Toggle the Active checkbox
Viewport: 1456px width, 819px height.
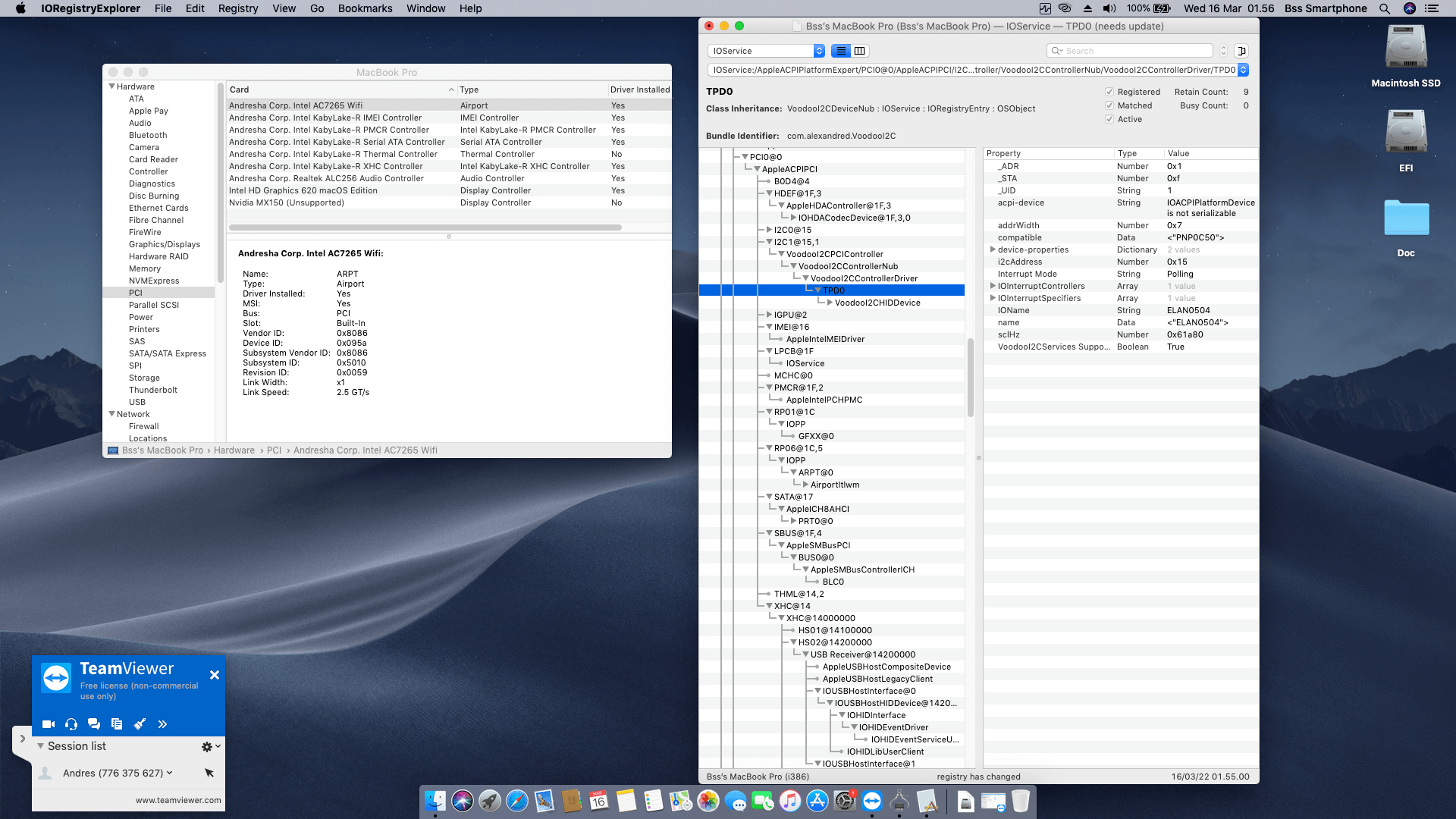pyautogui.click(x=1109, y=119)
